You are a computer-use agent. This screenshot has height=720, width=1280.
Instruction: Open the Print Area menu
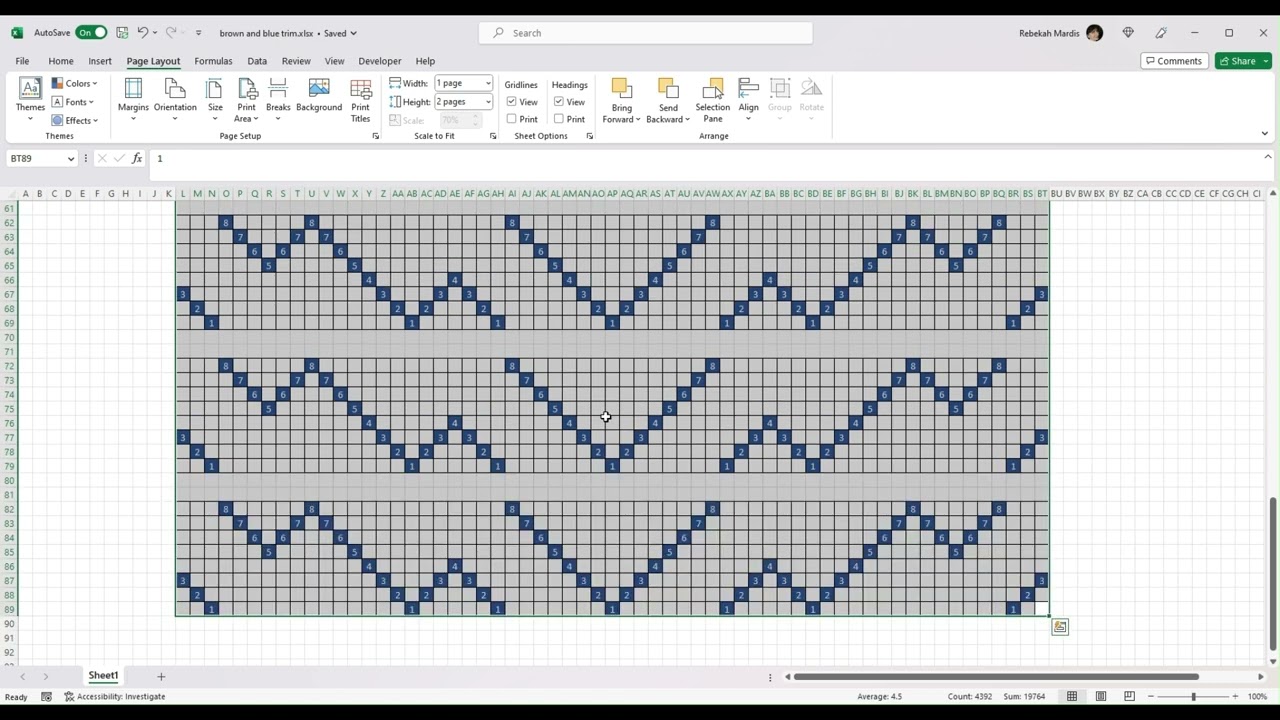[x=246, y=100]
